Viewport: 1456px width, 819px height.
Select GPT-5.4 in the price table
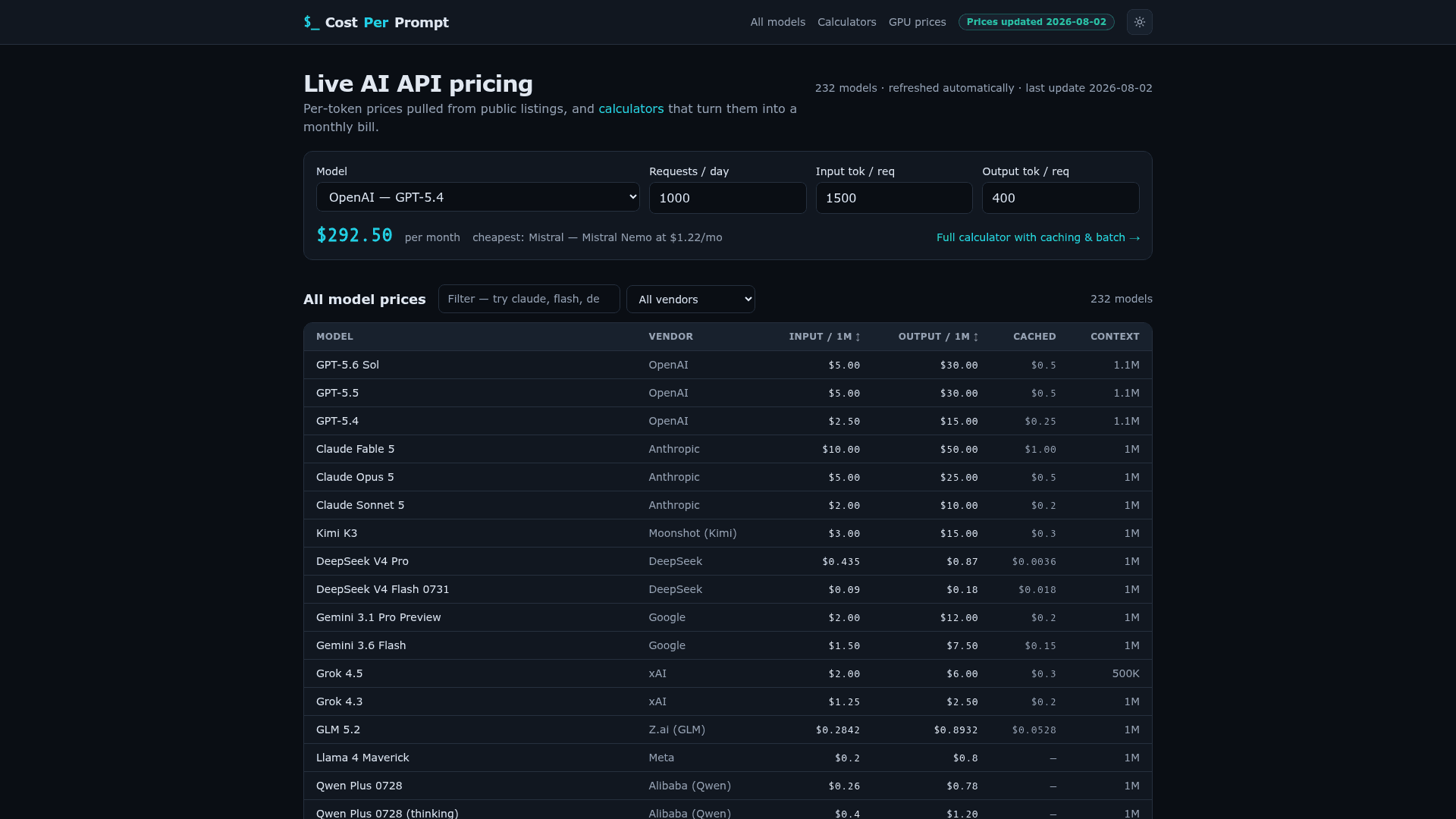click(x=337, y=421)
